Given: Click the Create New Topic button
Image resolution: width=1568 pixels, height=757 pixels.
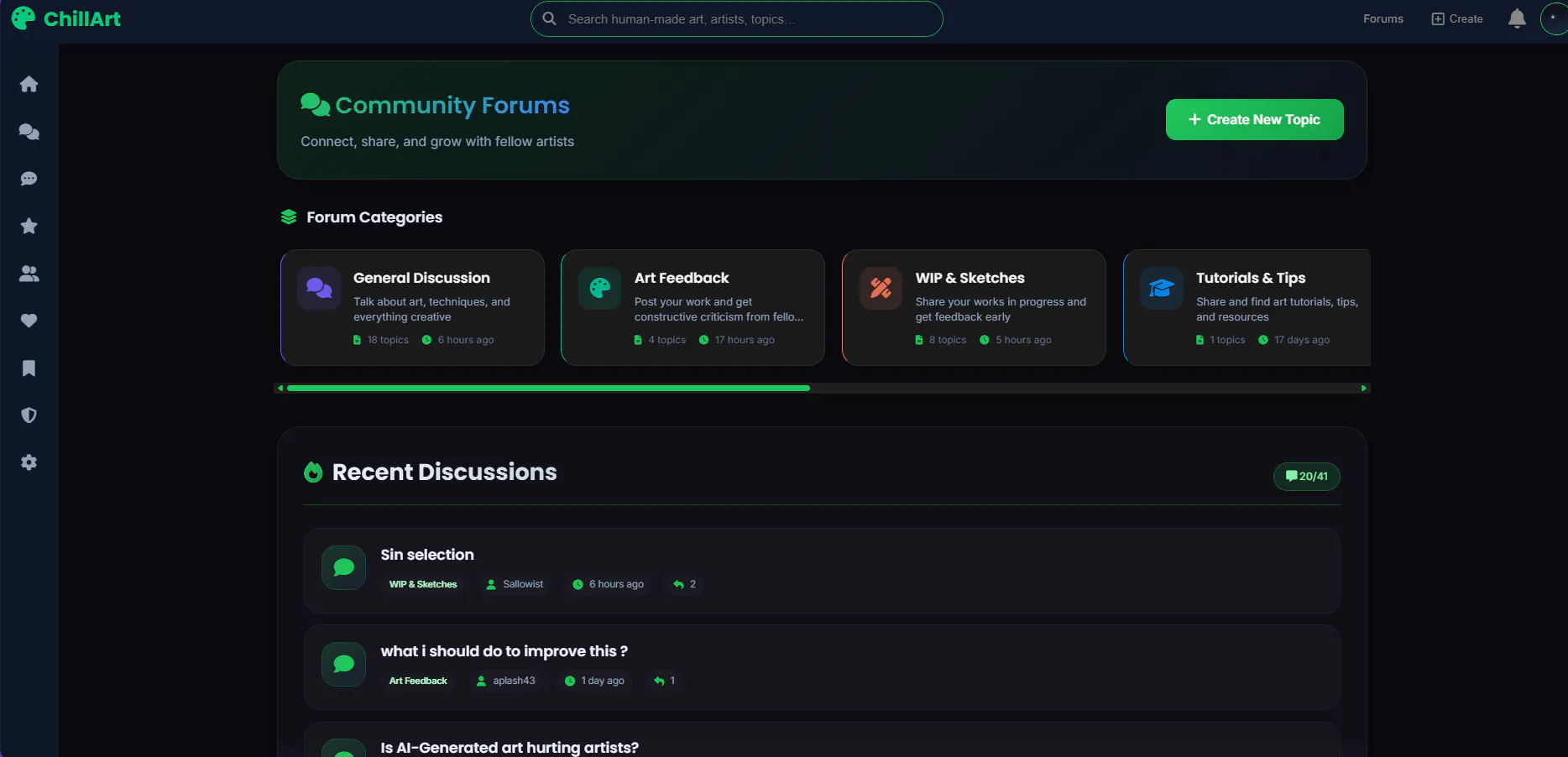Looking at the screenshot, I should pos(1255,120).
